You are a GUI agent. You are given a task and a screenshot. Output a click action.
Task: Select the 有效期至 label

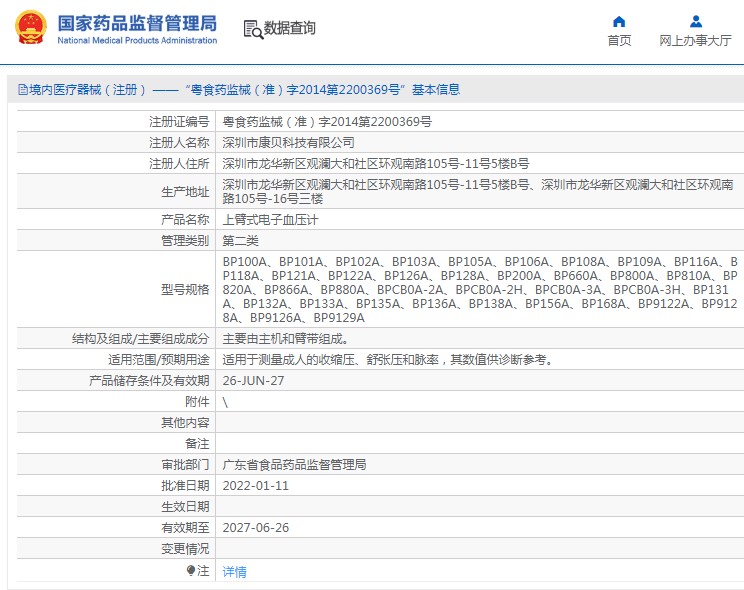(185, 527)
